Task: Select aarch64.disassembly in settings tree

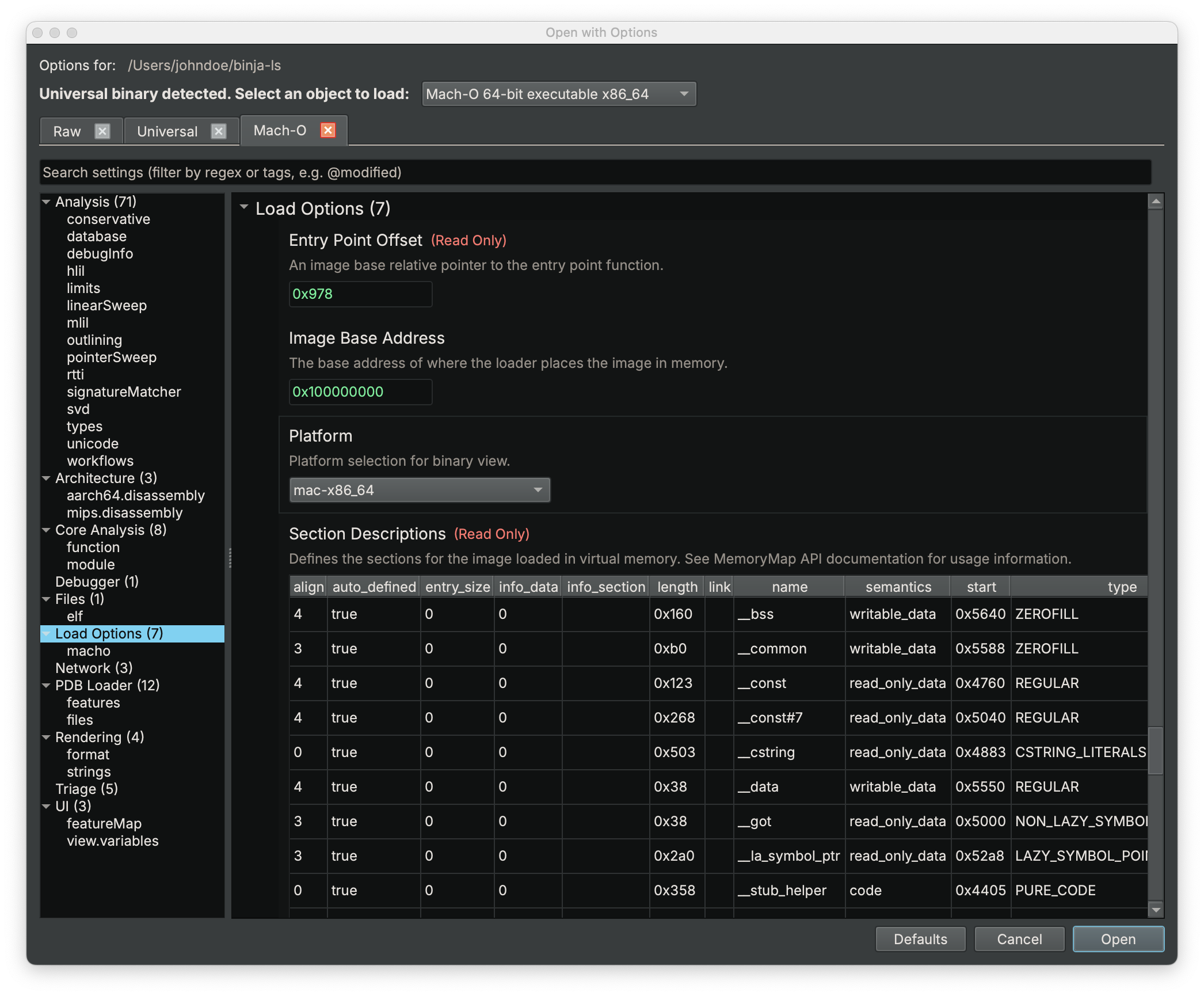Action: pos(136,496)
